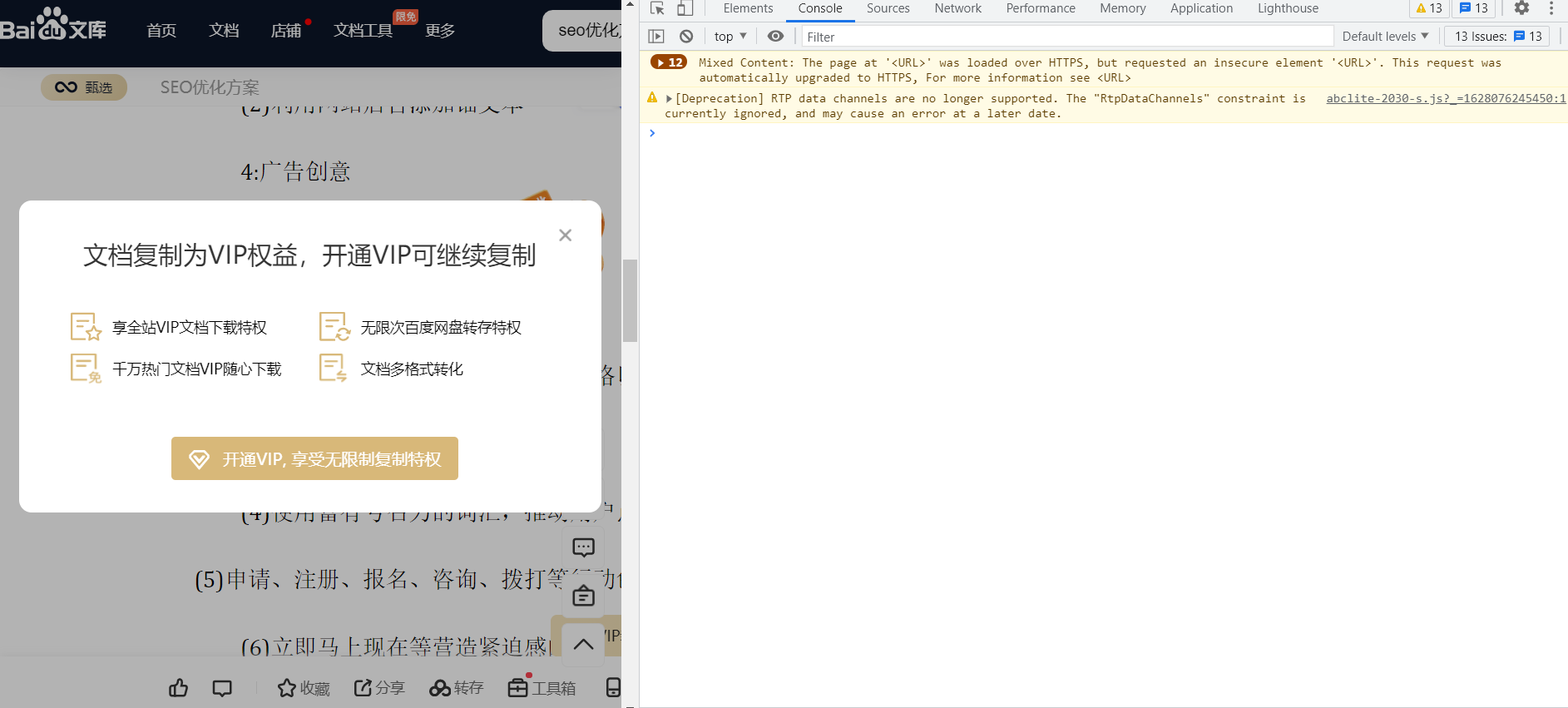Switch to the Performance tab
1568x708 pixels.
click(1041, 8)
